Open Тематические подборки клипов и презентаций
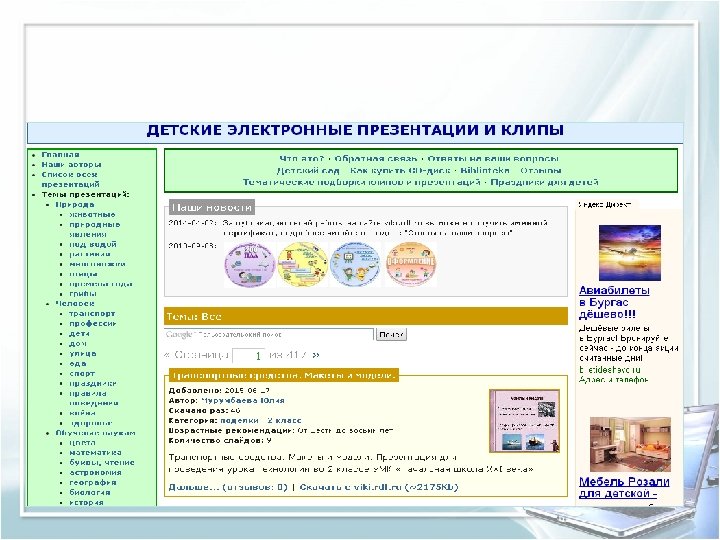Screen dimensions: 720x540 (362, 182)
